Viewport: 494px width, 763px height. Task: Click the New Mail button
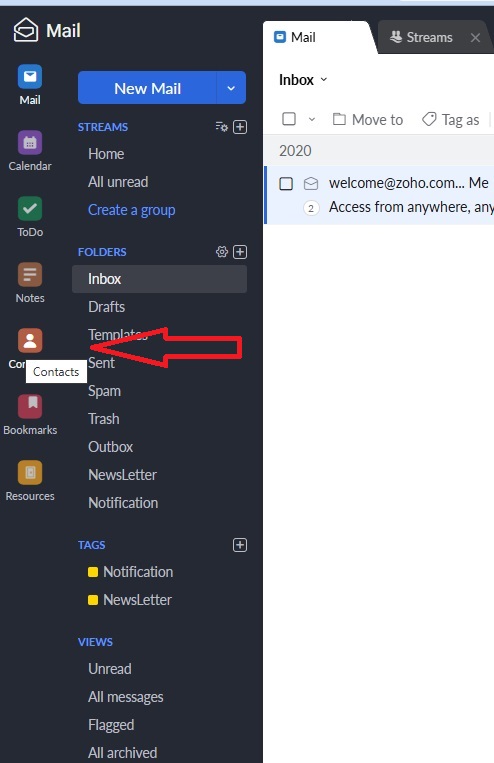[x=147, y=88]
